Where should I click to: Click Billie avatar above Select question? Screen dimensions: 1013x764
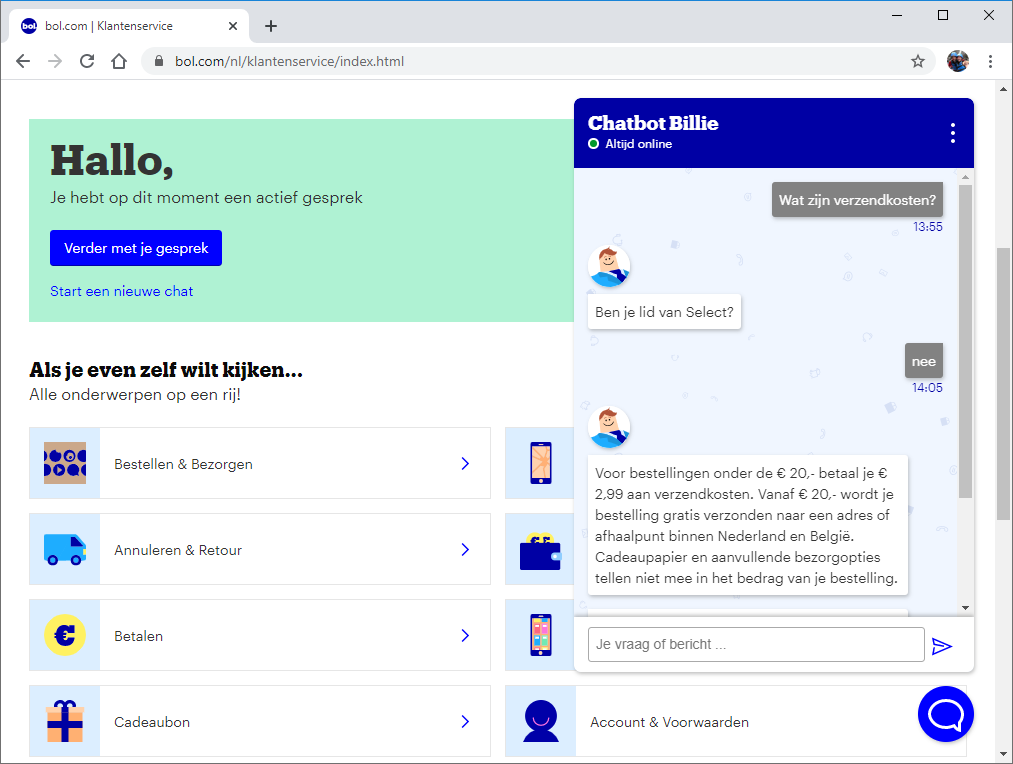point(609,266)
